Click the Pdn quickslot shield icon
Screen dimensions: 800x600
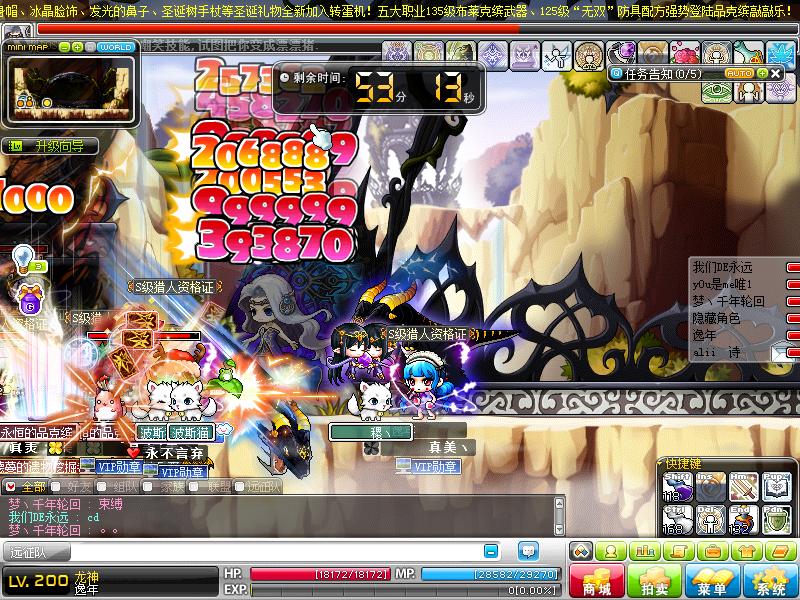pyautogui.click(x=777, y=519)
